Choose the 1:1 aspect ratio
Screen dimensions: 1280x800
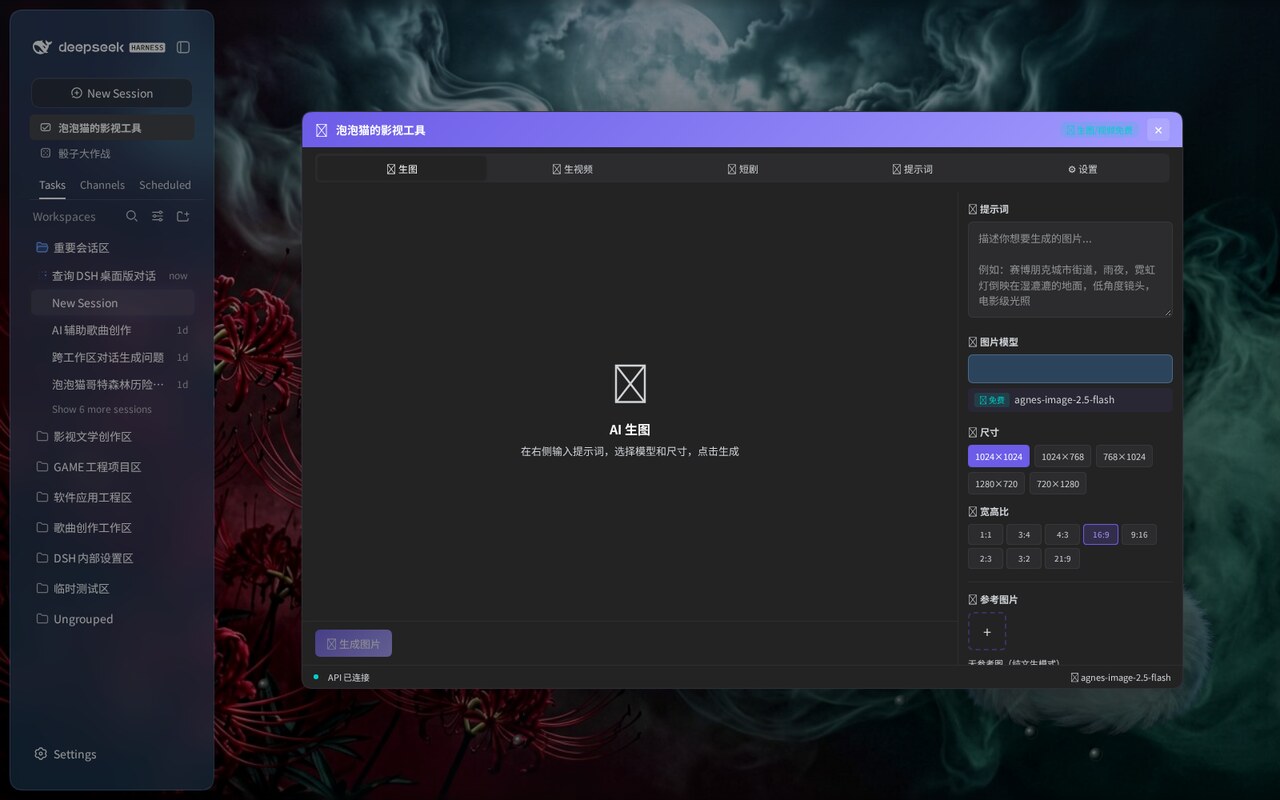[985, 535]
